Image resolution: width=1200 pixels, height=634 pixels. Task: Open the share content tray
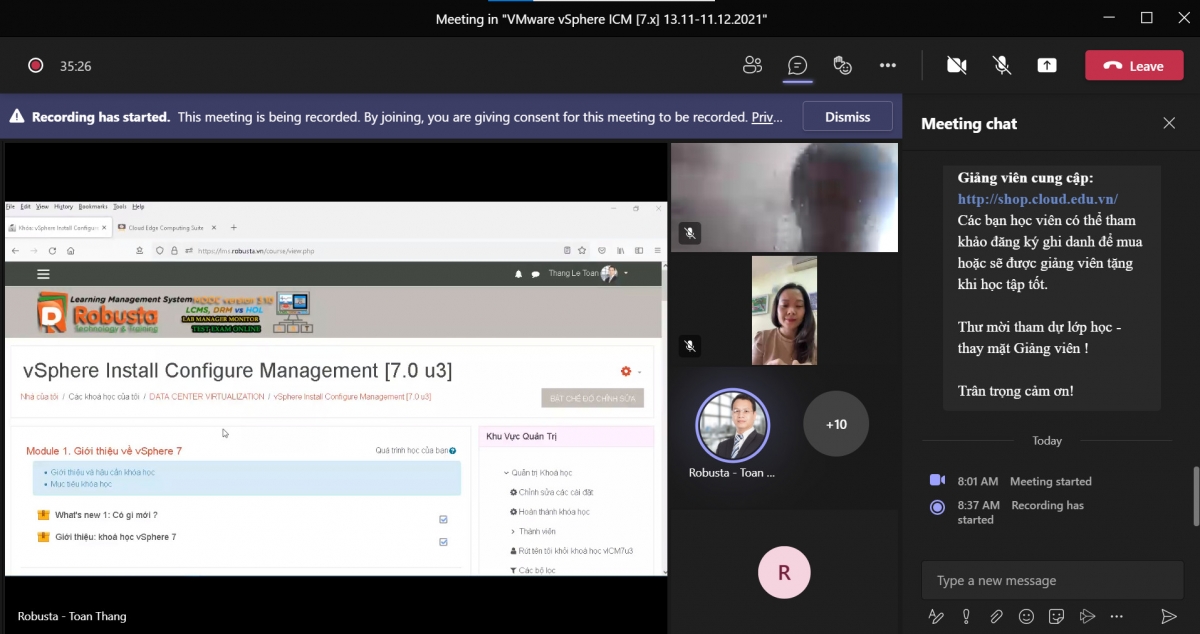pyautogui.click(x=1047, y=66)
